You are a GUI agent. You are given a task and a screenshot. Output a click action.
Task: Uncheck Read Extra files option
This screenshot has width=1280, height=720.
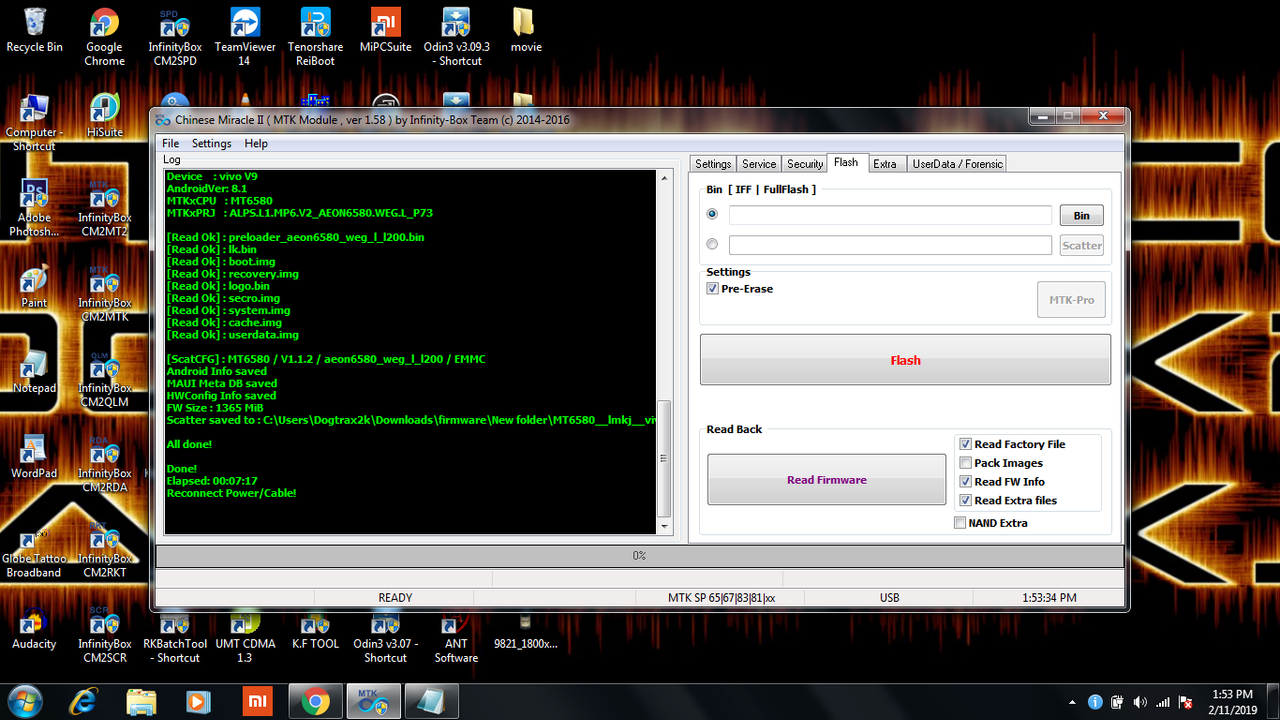(x=965, y=500)
